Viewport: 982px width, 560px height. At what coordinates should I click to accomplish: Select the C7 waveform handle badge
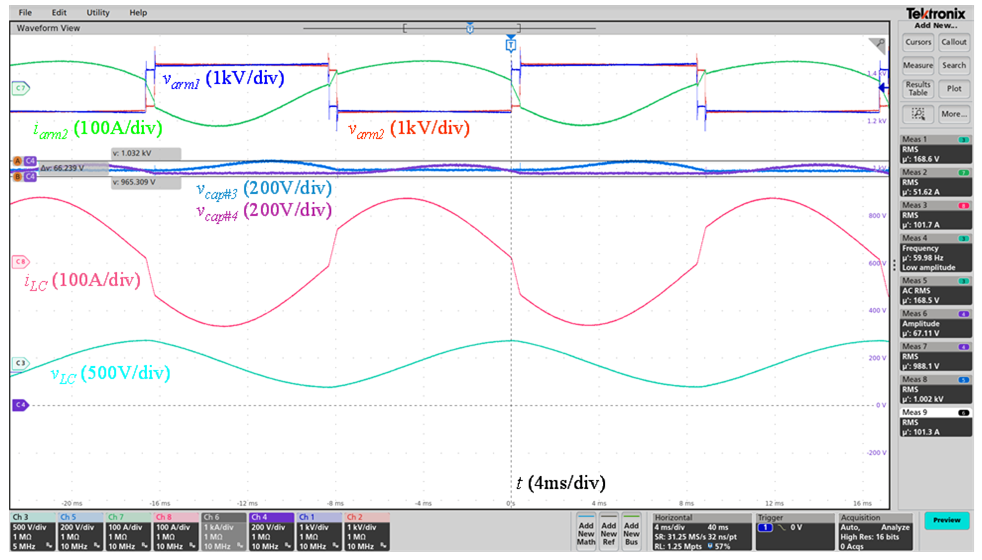coord(19,88)
